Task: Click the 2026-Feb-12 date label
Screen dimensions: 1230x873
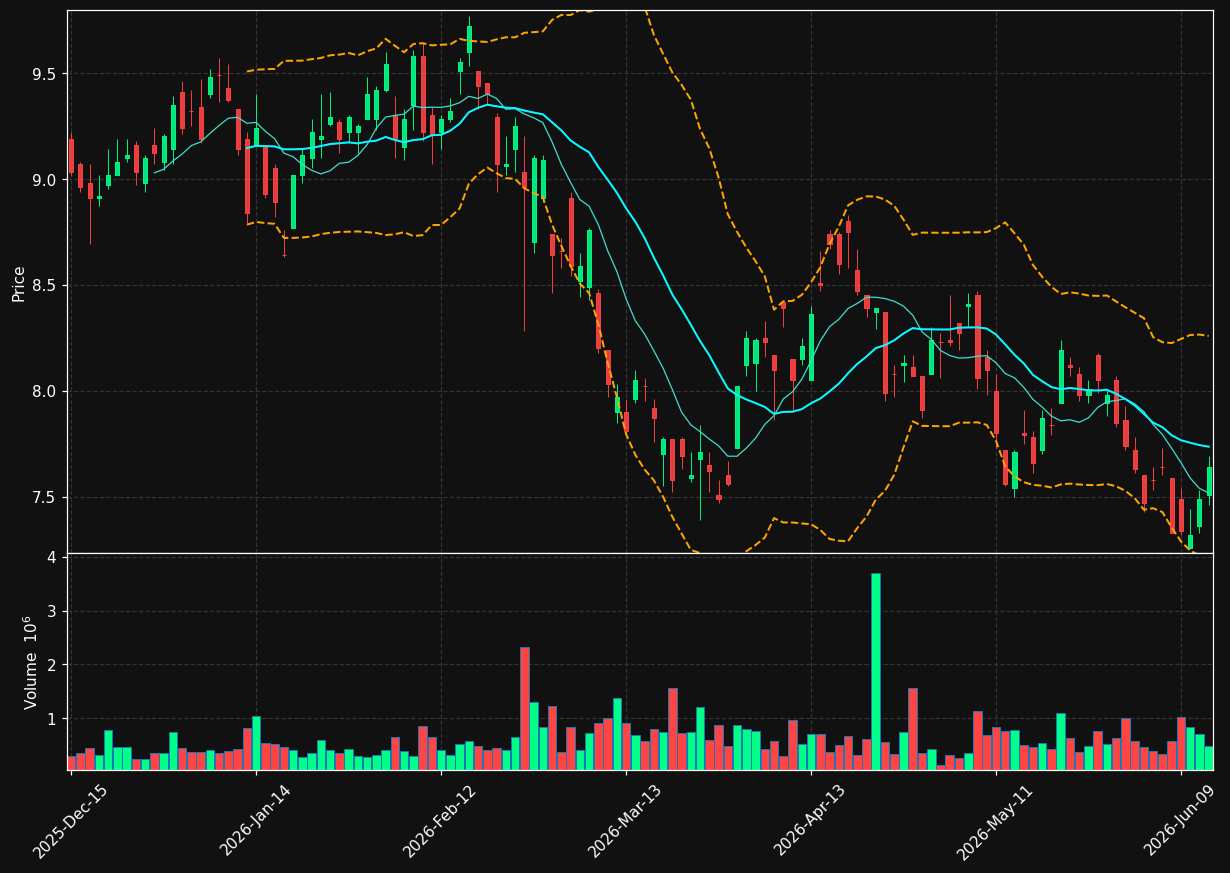Action: tap(441, 821)
